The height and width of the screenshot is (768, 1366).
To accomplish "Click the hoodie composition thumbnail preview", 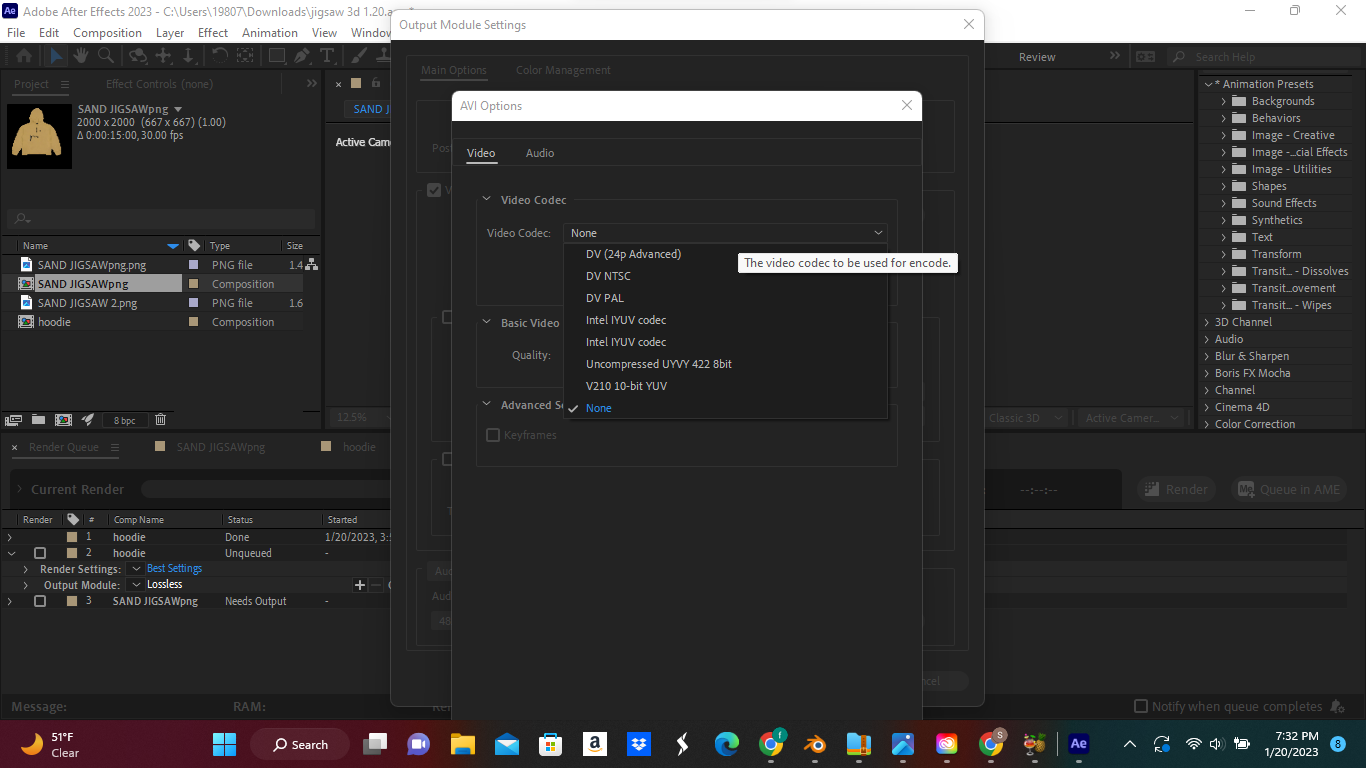I will [39, 135].
